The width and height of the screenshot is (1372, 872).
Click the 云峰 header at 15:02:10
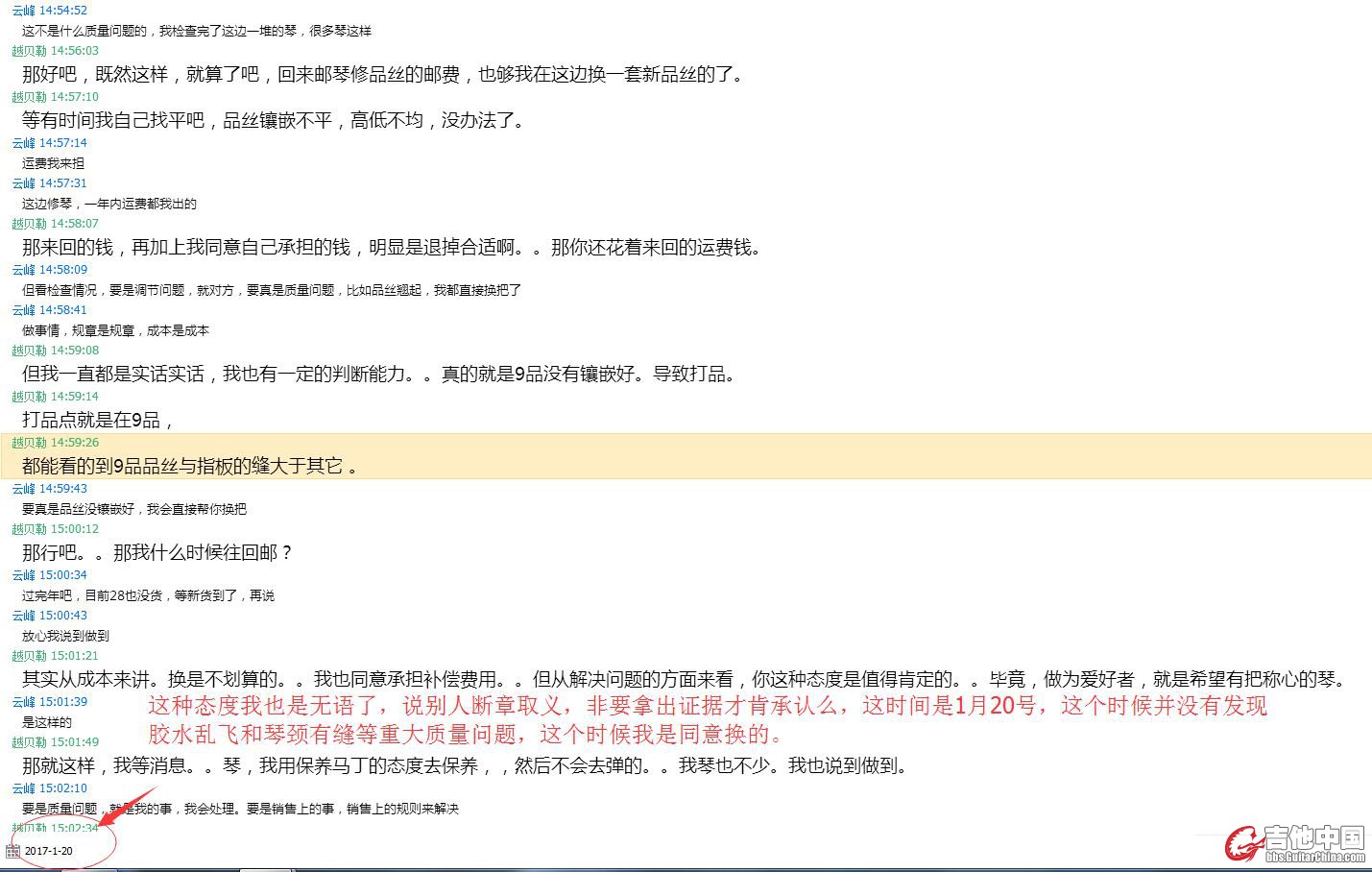(x=49, y=788)
